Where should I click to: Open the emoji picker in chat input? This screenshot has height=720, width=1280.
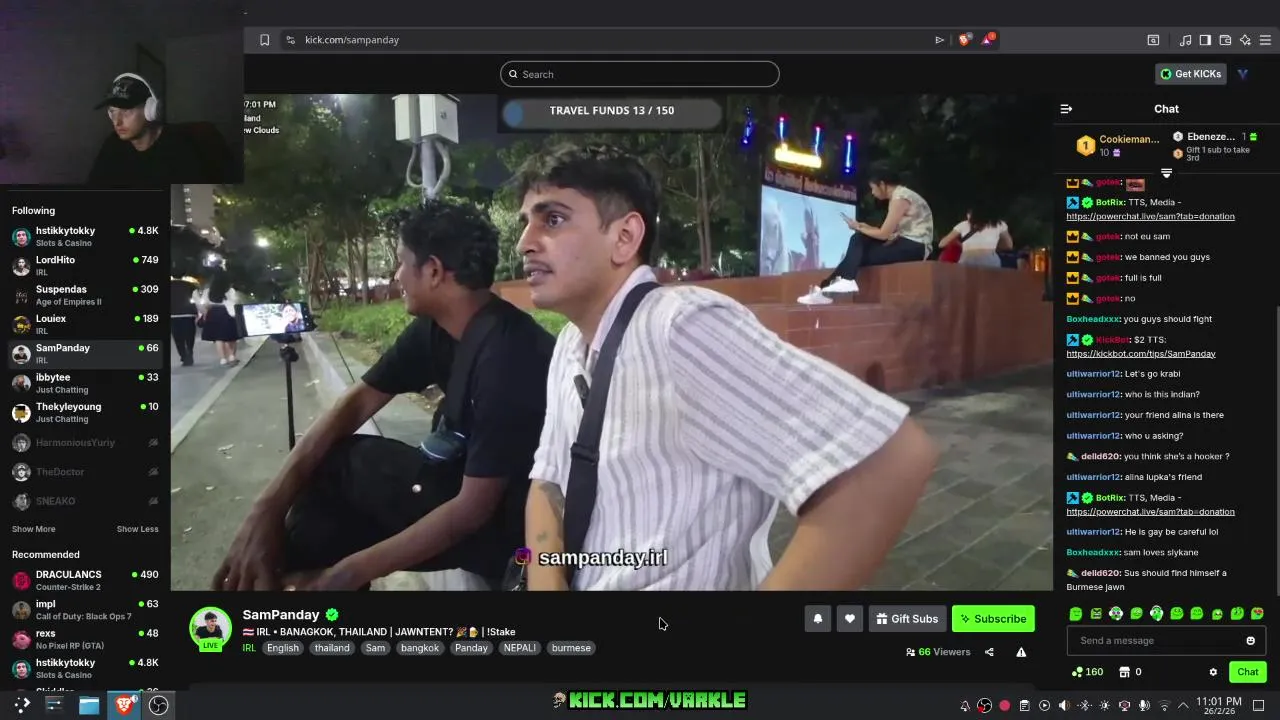click(x=1250, y=641)
